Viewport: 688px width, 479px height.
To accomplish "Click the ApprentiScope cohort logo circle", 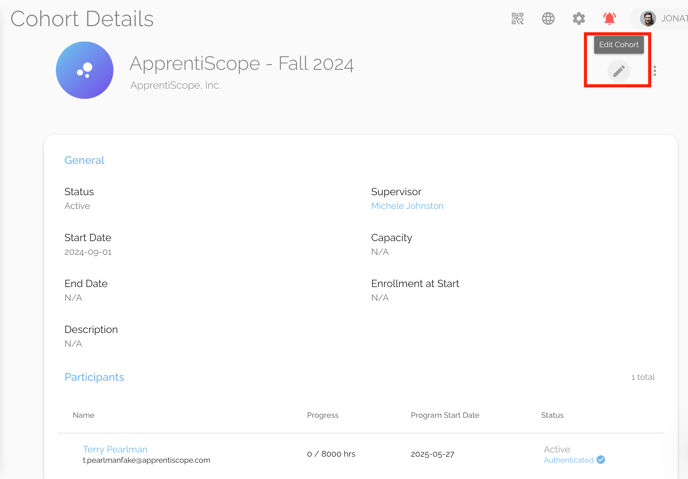I will pos(85,70).
